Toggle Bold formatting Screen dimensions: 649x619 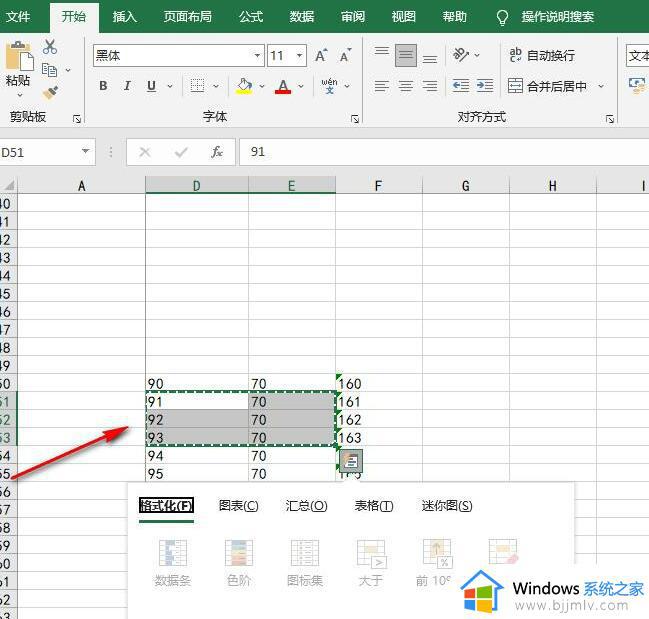click(x=103, y=86)
